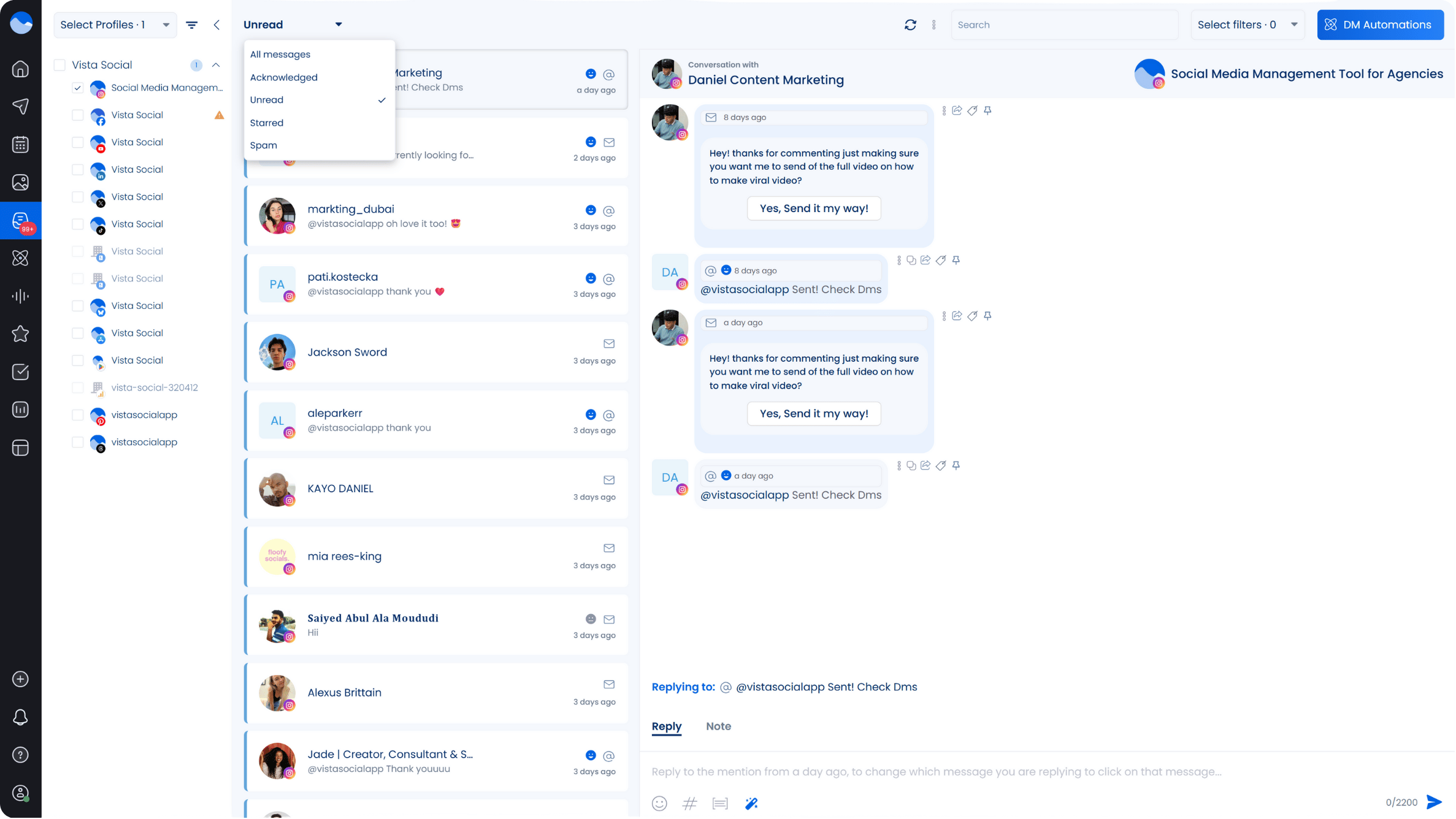Open the AI assistant magic wand icon
This screenshot has height=819, width=1456.
(751, 804)
